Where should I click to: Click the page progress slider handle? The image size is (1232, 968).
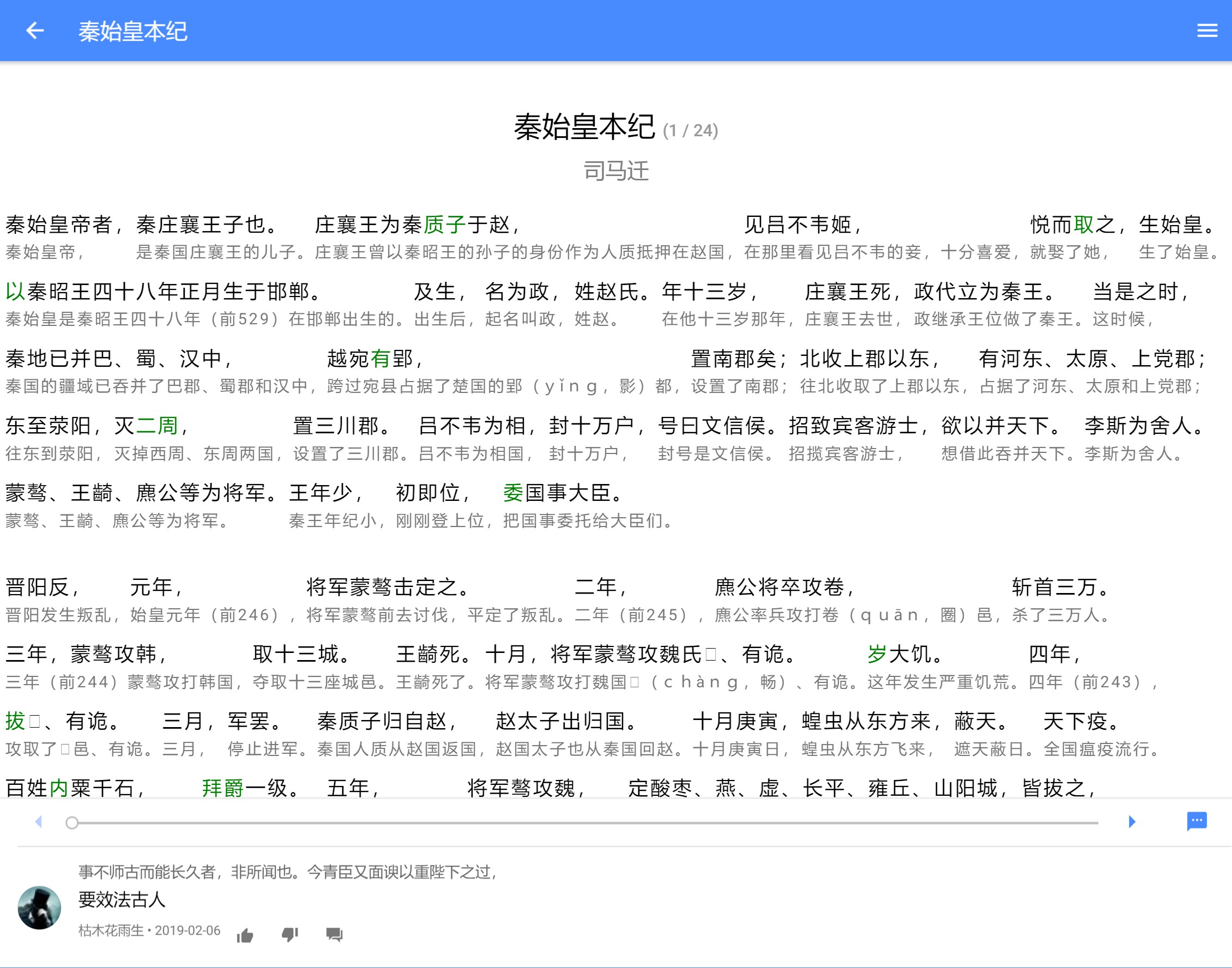[72, 823]
